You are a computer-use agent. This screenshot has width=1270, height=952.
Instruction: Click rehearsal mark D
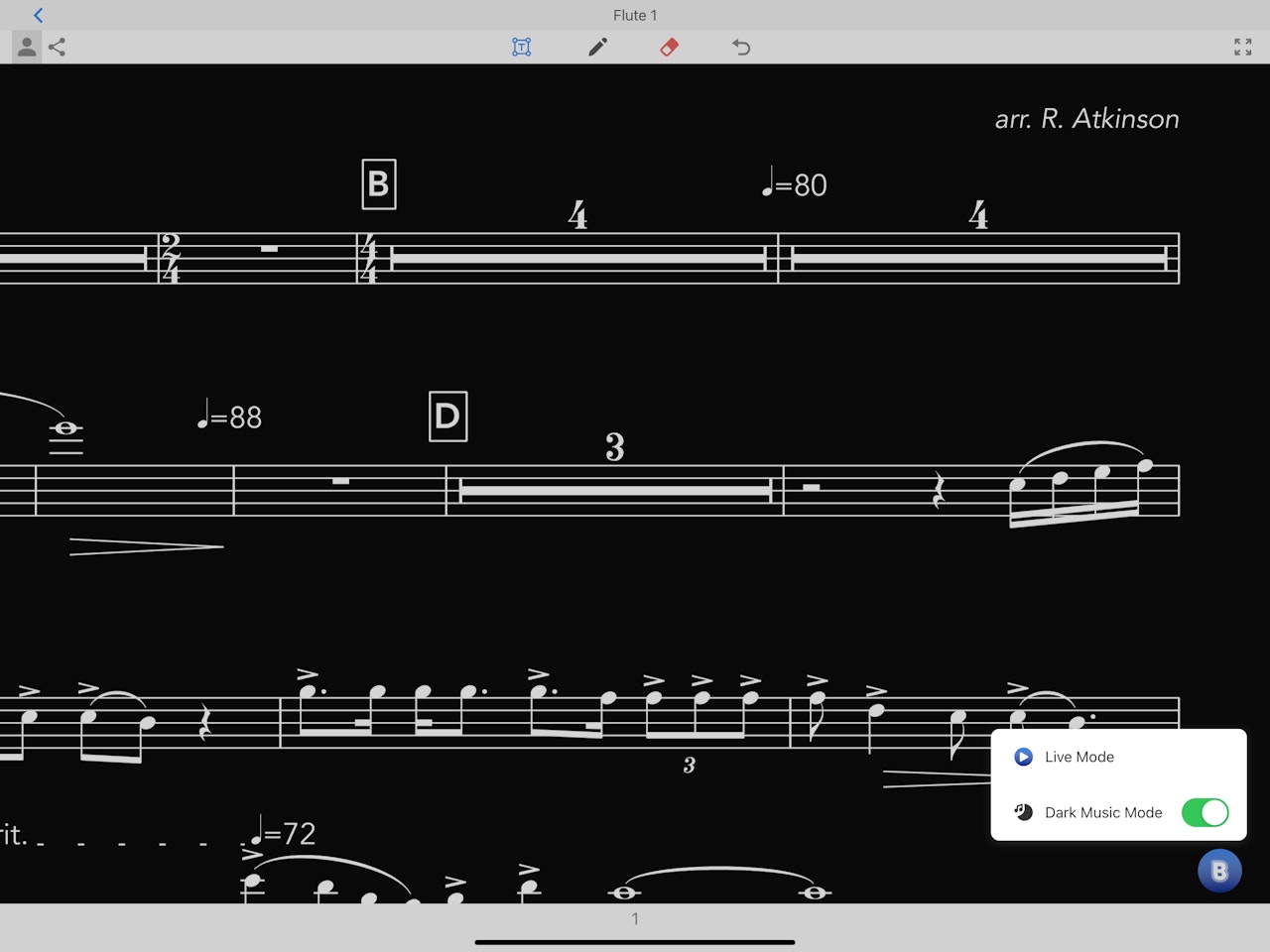(447, 416)
